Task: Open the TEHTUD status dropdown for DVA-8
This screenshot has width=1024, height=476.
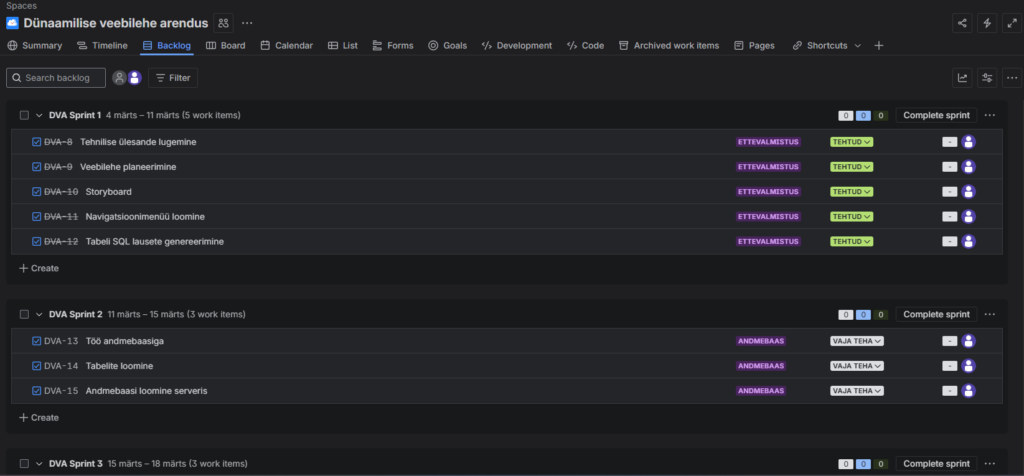Action: (851, 142)
